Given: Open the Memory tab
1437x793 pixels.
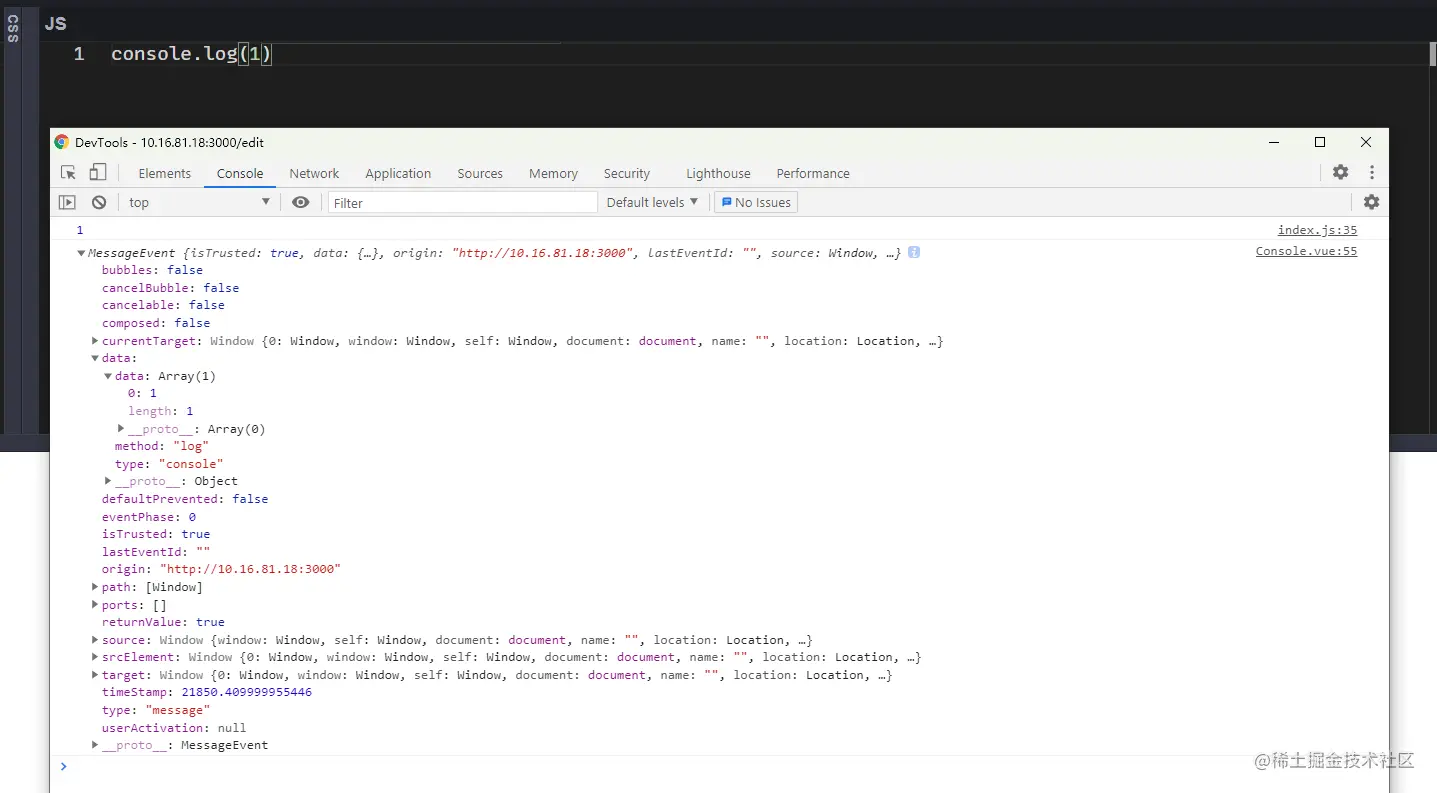Looking at the screenshot, I should 553,173.
